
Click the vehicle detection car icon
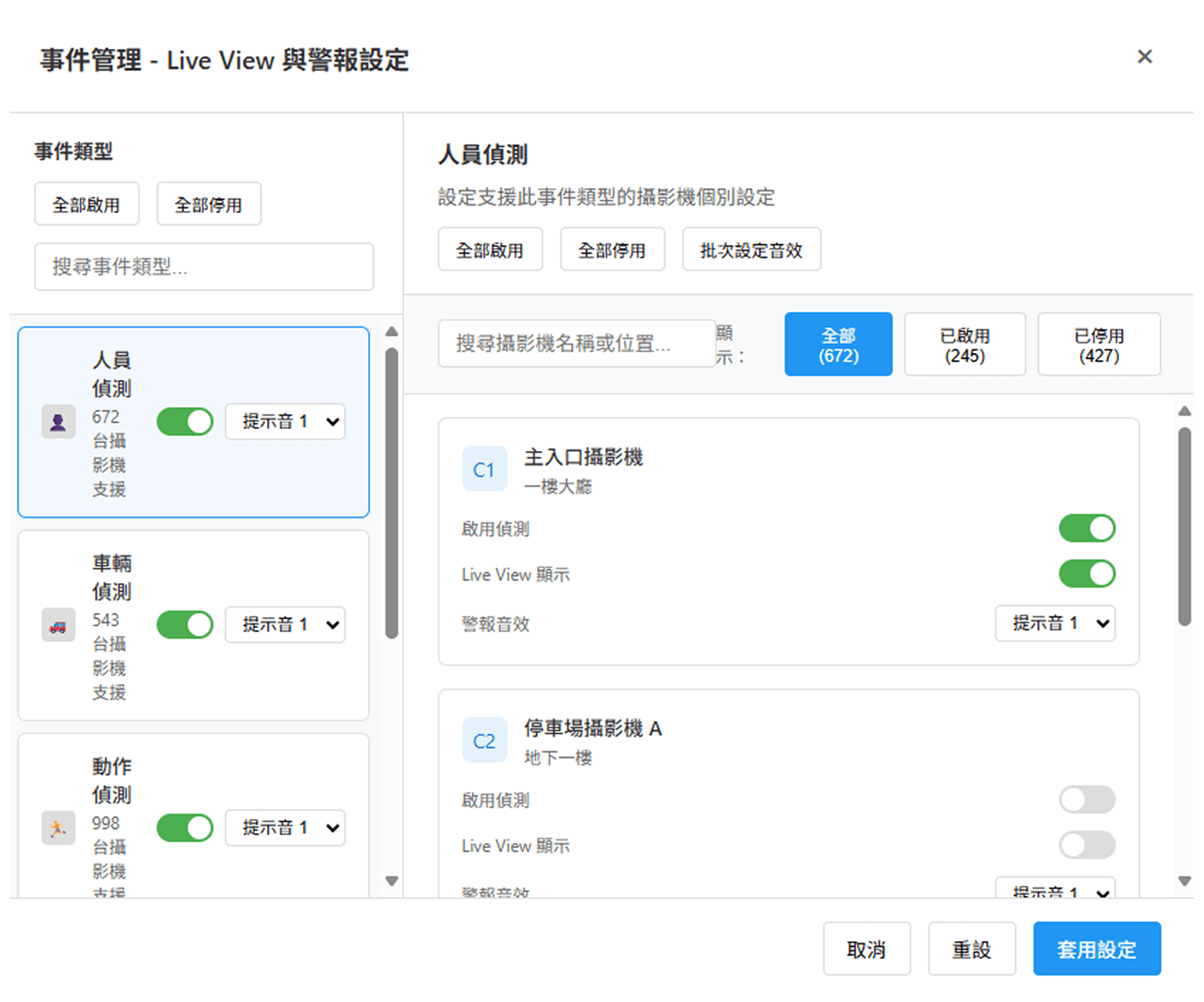(58, 625)
